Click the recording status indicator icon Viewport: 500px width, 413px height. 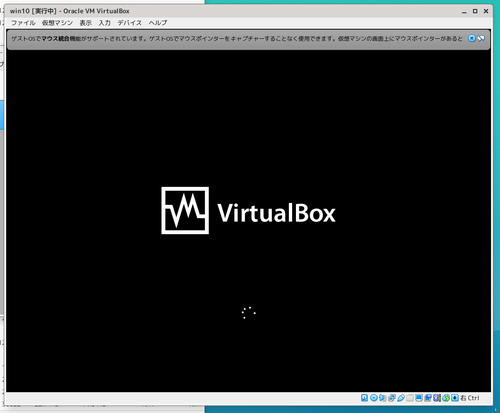pos(428,398)
